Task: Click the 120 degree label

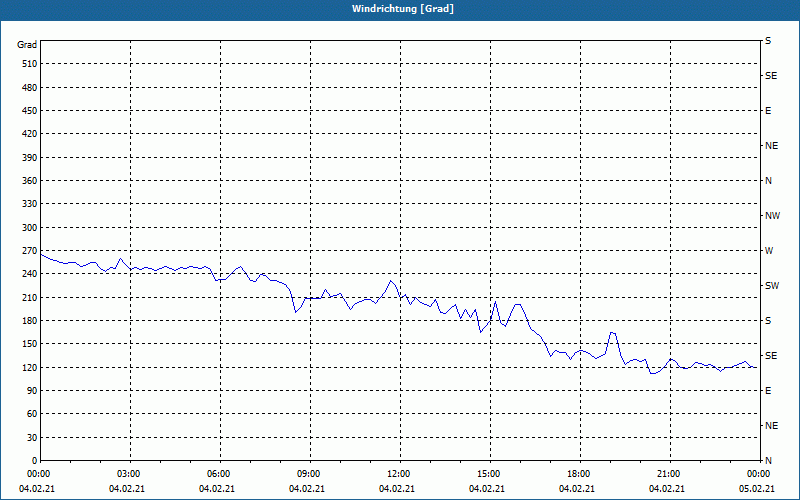Action: [x=30, y=367]
